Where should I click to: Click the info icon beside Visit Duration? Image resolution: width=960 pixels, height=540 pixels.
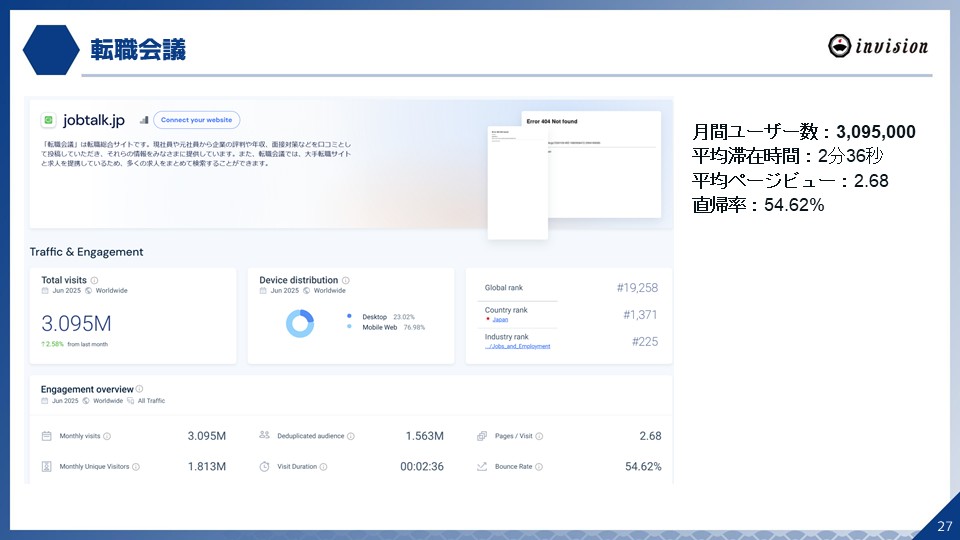point(323,467)
